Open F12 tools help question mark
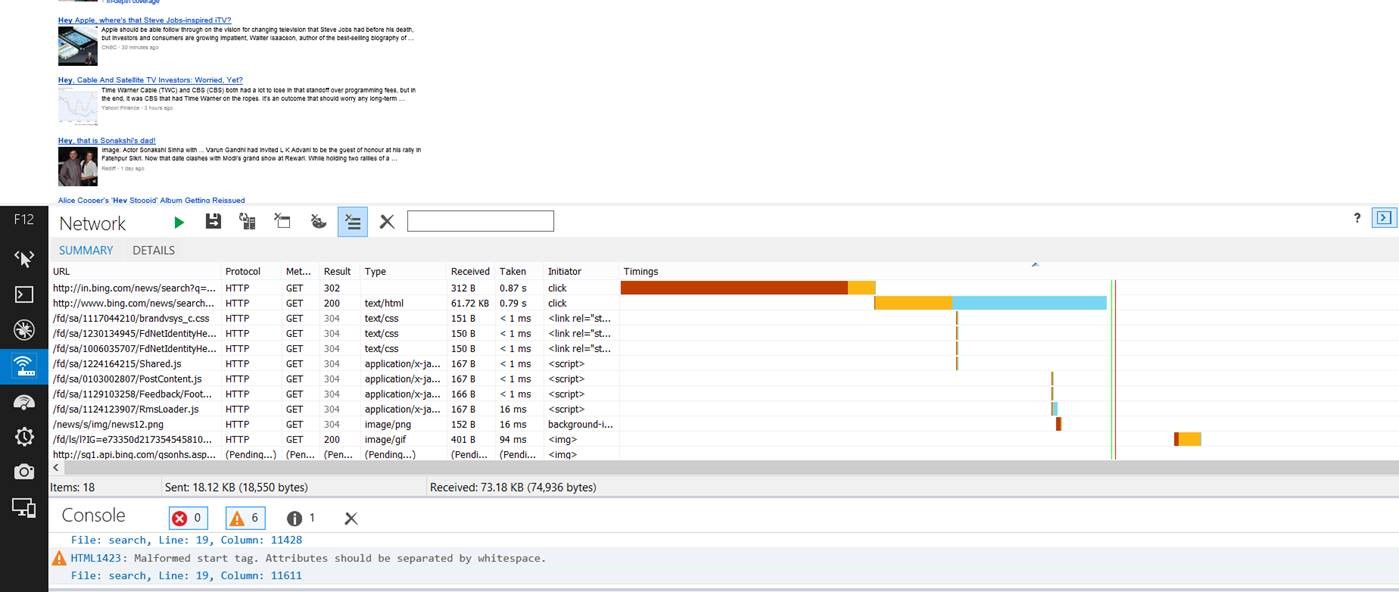The width and height of the screenshot is (1399, 592). tap(1357, 217)
